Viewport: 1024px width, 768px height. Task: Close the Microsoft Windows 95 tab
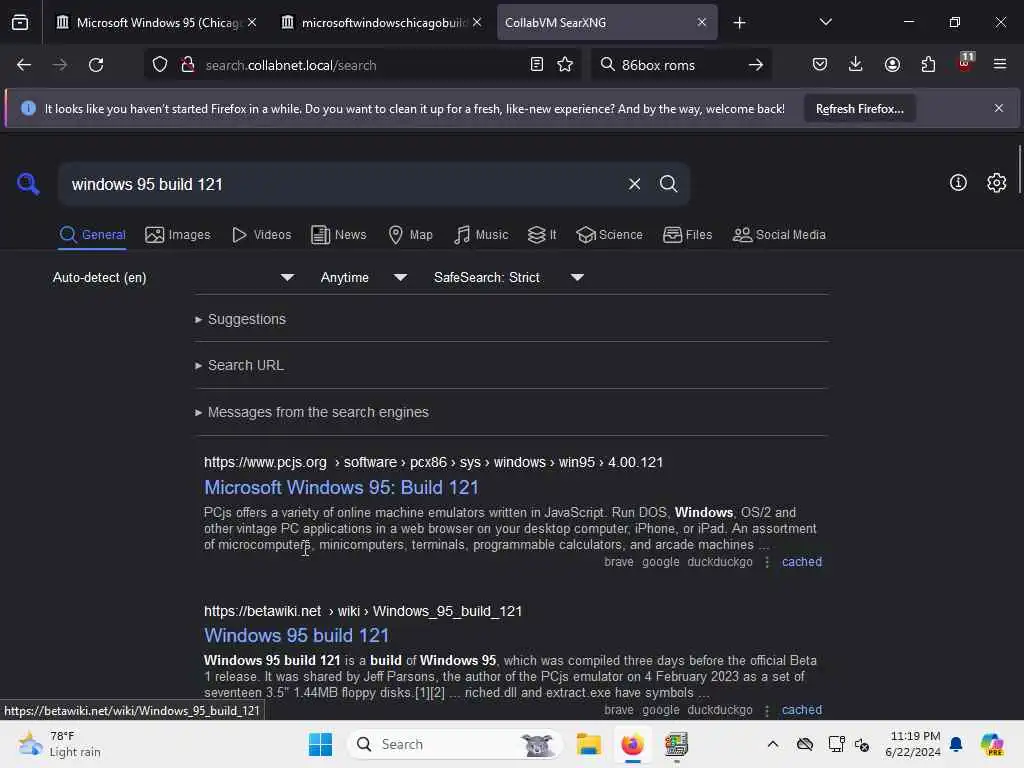tap(252, 23)
